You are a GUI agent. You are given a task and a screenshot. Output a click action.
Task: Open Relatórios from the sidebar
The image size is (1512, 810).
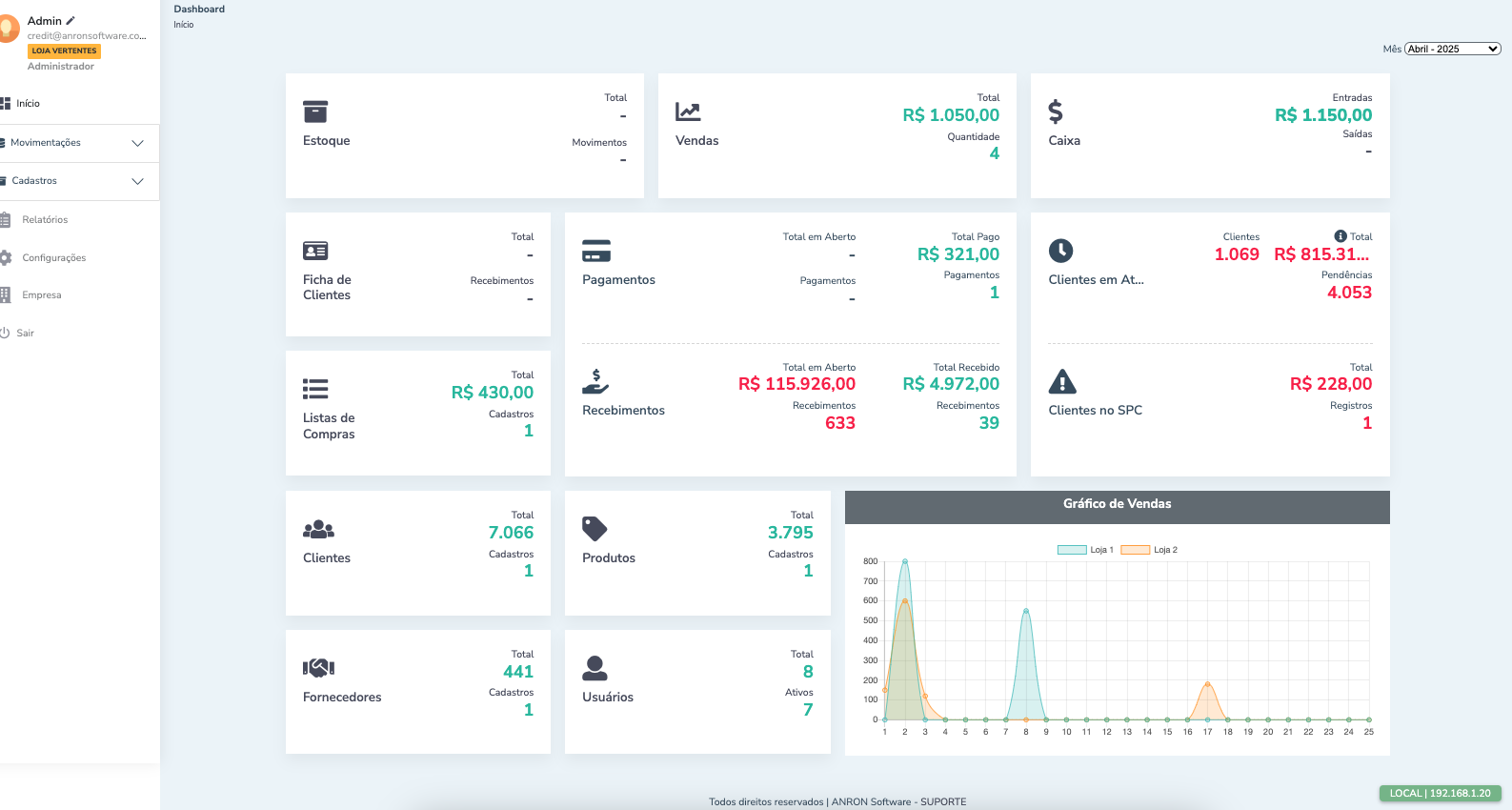point(45,220)
